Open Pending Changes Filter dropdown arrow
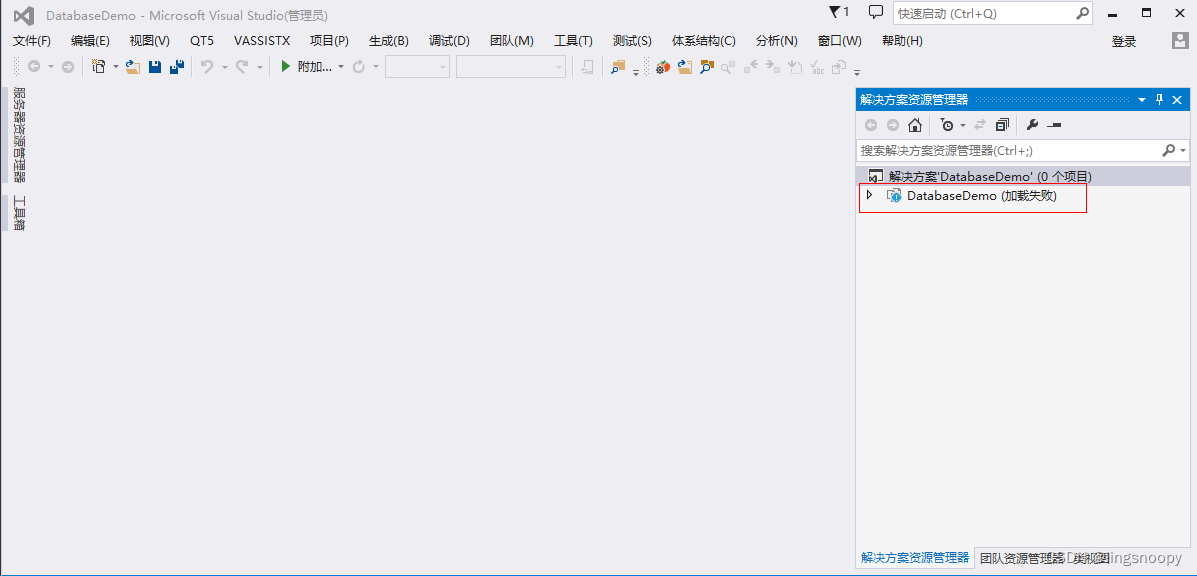The width and height of the screenshot is (1197, 576). tap(963, 125)
